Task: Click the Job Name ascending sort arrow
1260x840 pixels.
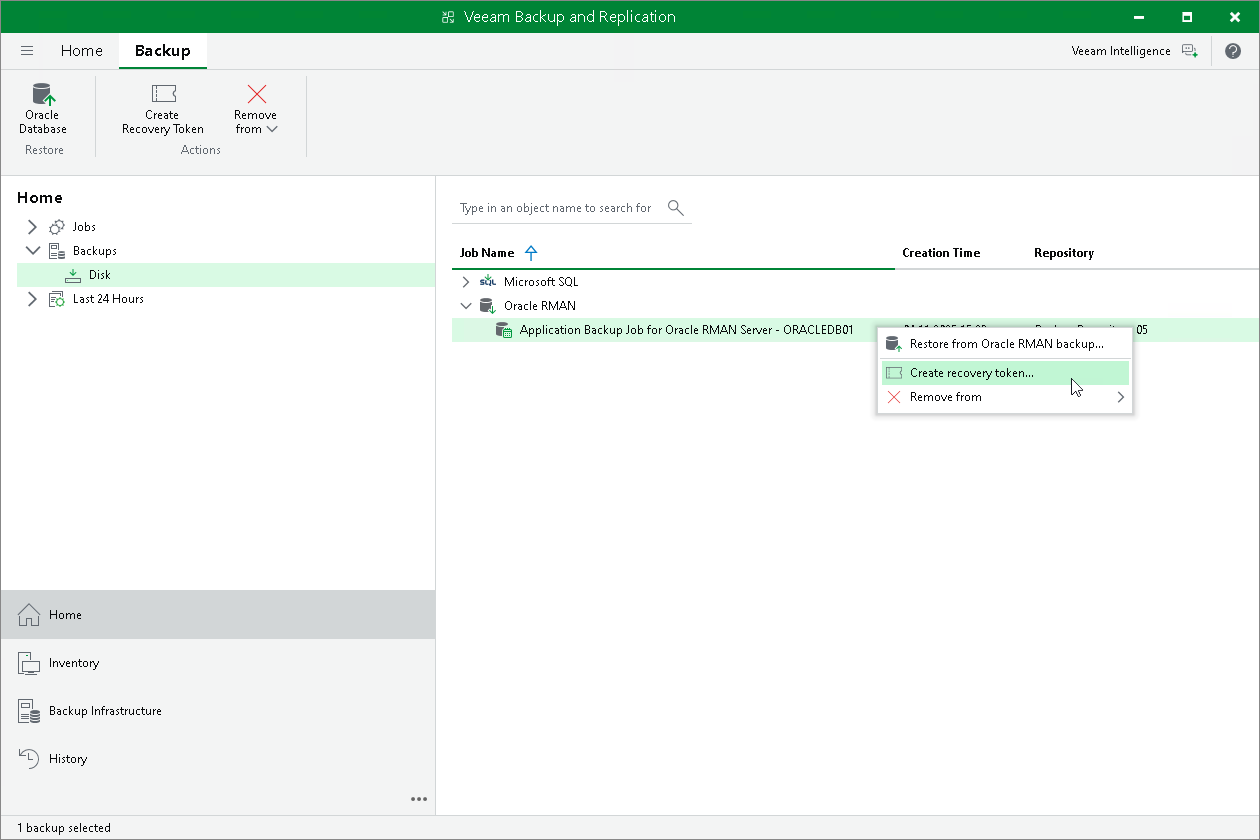Action: (x=531, y=253)
